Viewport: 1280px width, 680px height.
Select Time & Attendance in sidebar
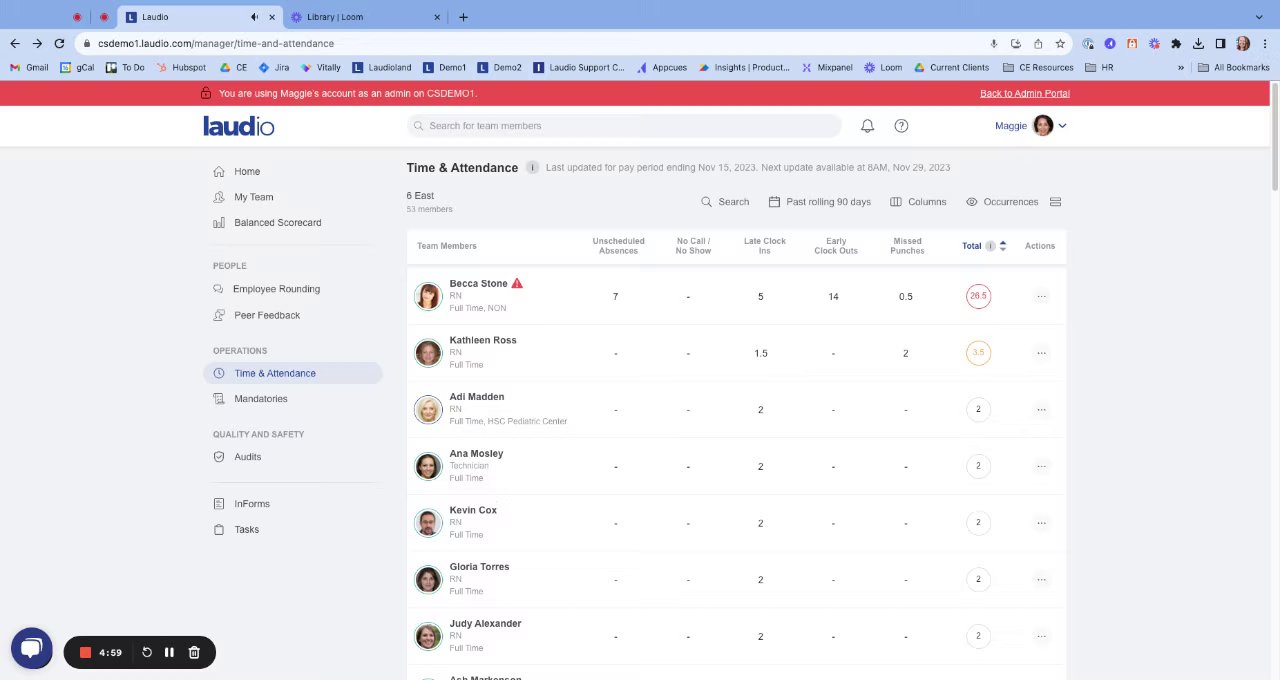[x=292, y=373]
